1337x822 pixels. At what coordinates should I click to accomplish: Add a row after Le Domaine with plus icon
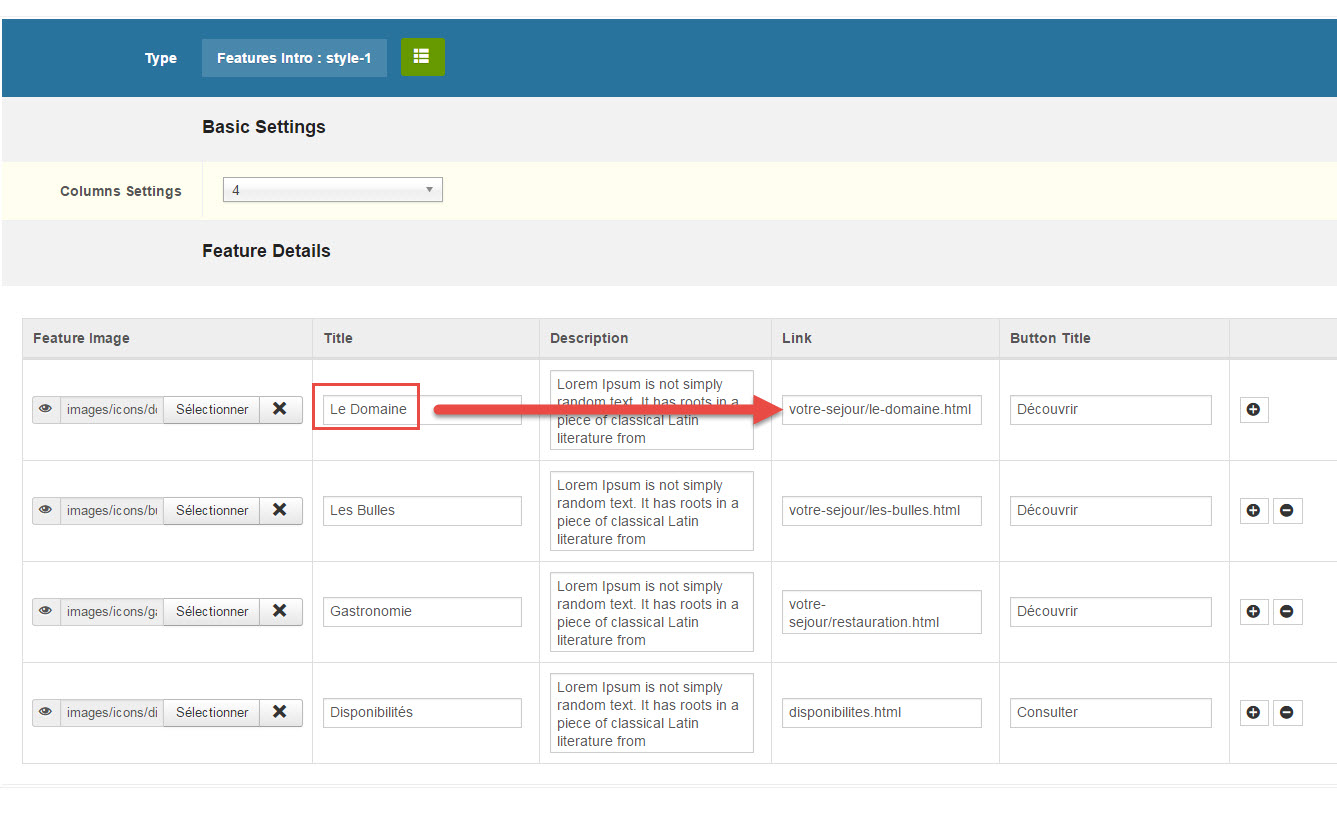[x=1253, y=409]
